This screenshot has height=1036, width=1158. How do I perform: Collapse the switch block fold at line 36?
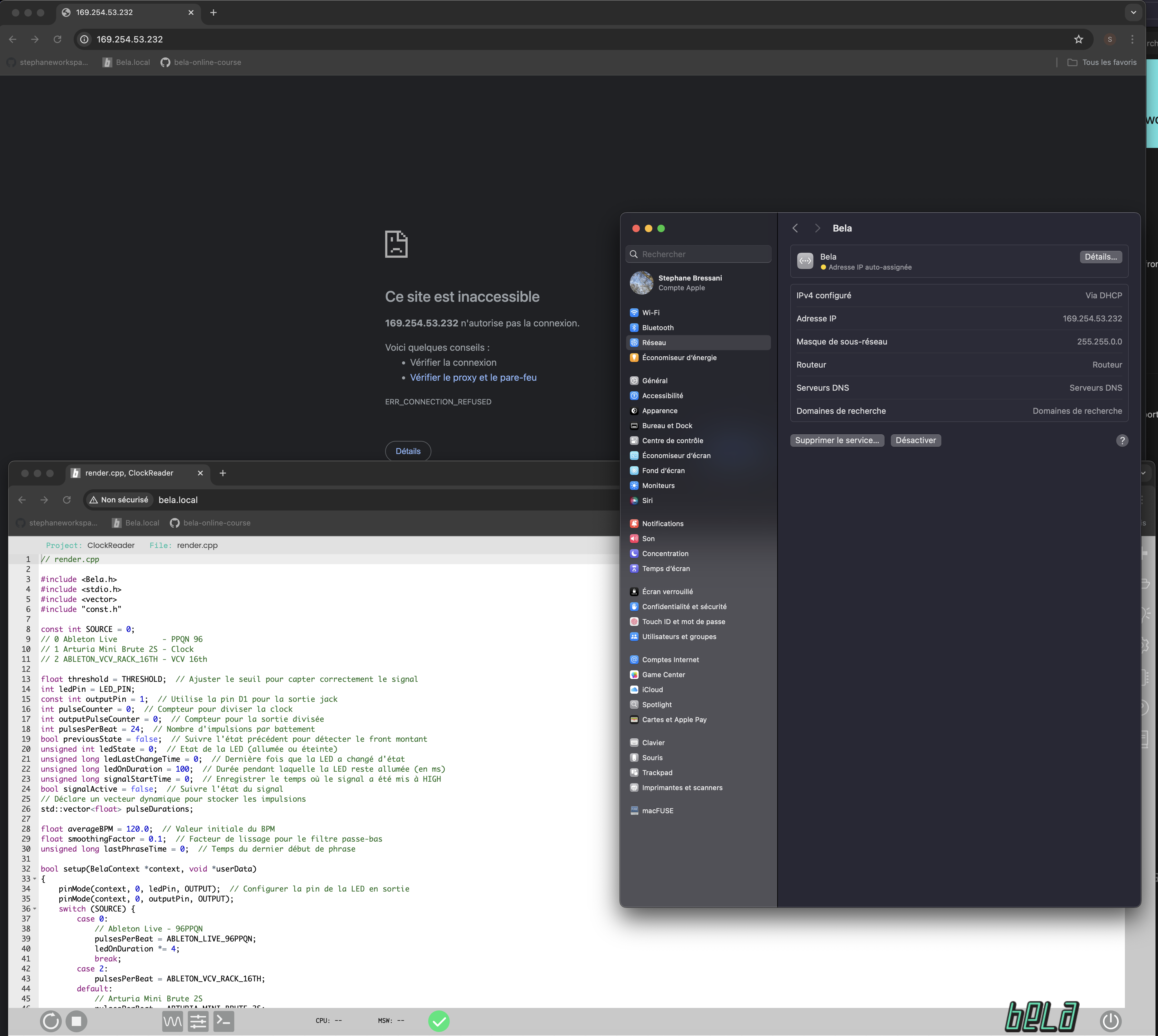(x=35, y=909)
